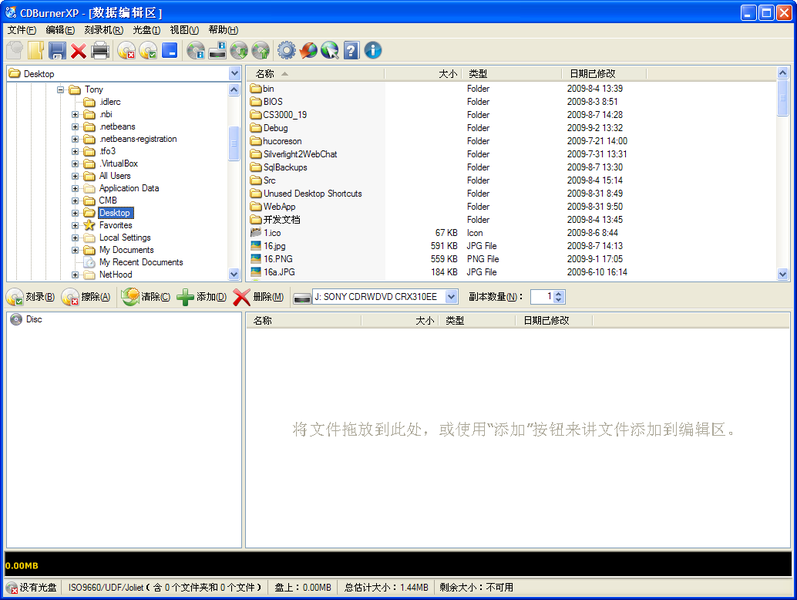The width and height of the screenshot is (797, 600).
Task: Click the 擦除(A) erase button
Action: coord(86,297)
